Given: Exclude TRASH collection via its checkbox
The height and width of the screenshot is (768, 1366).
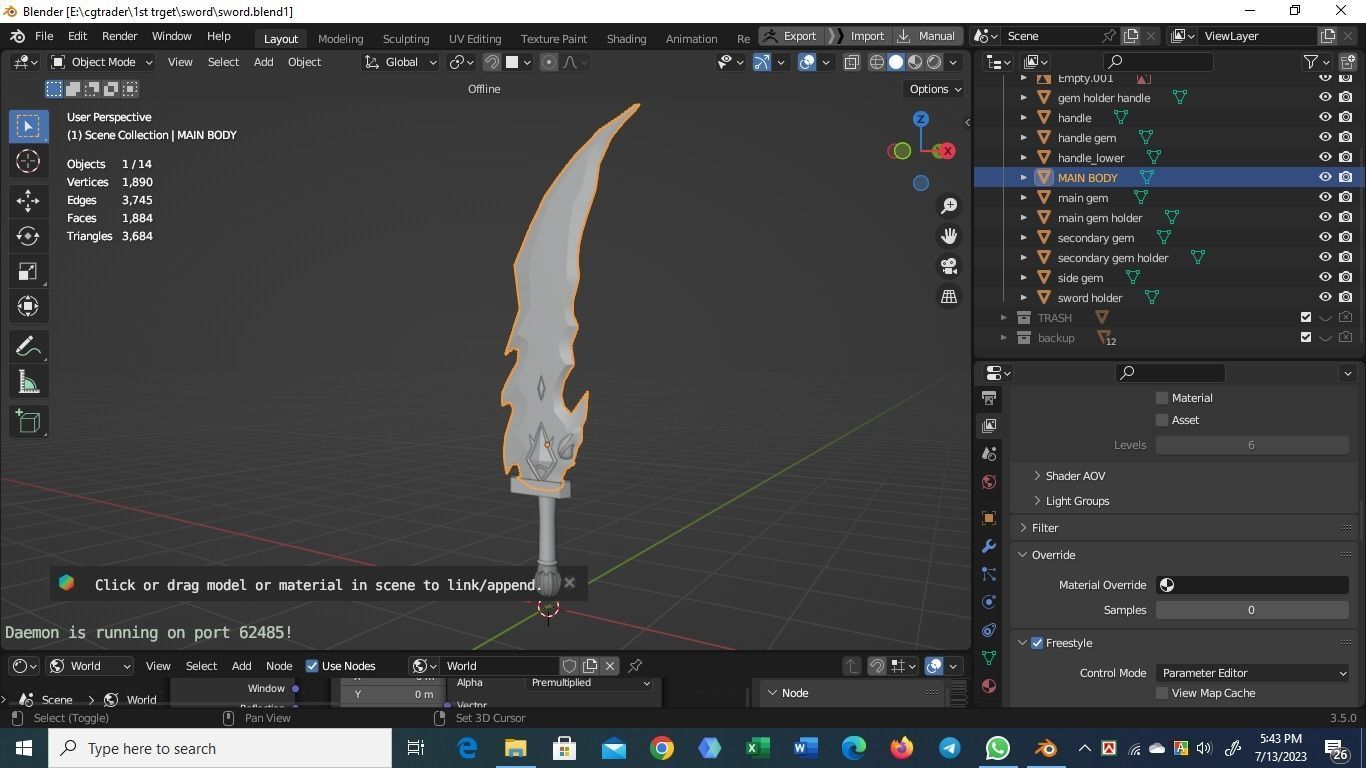Looking at the screenshot, I should pos(1305,317).
